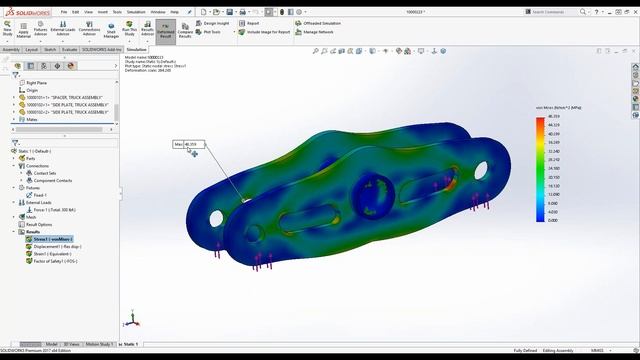This screenshot has height=360, width=640.
Task: Open the FeatureManager Design Tree tab
Action: (18, 66)
